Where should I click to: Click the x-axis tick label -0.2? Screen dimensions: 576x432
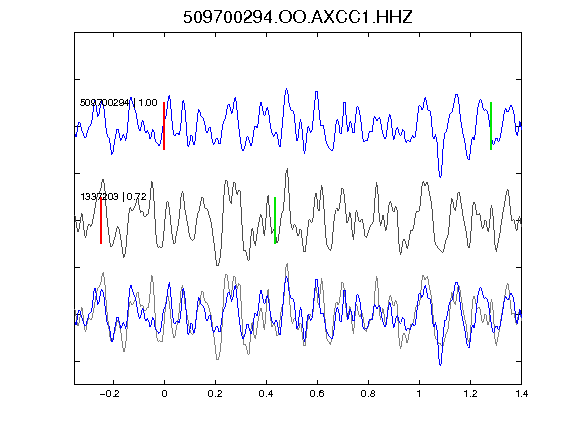click(x=109, y=394)
